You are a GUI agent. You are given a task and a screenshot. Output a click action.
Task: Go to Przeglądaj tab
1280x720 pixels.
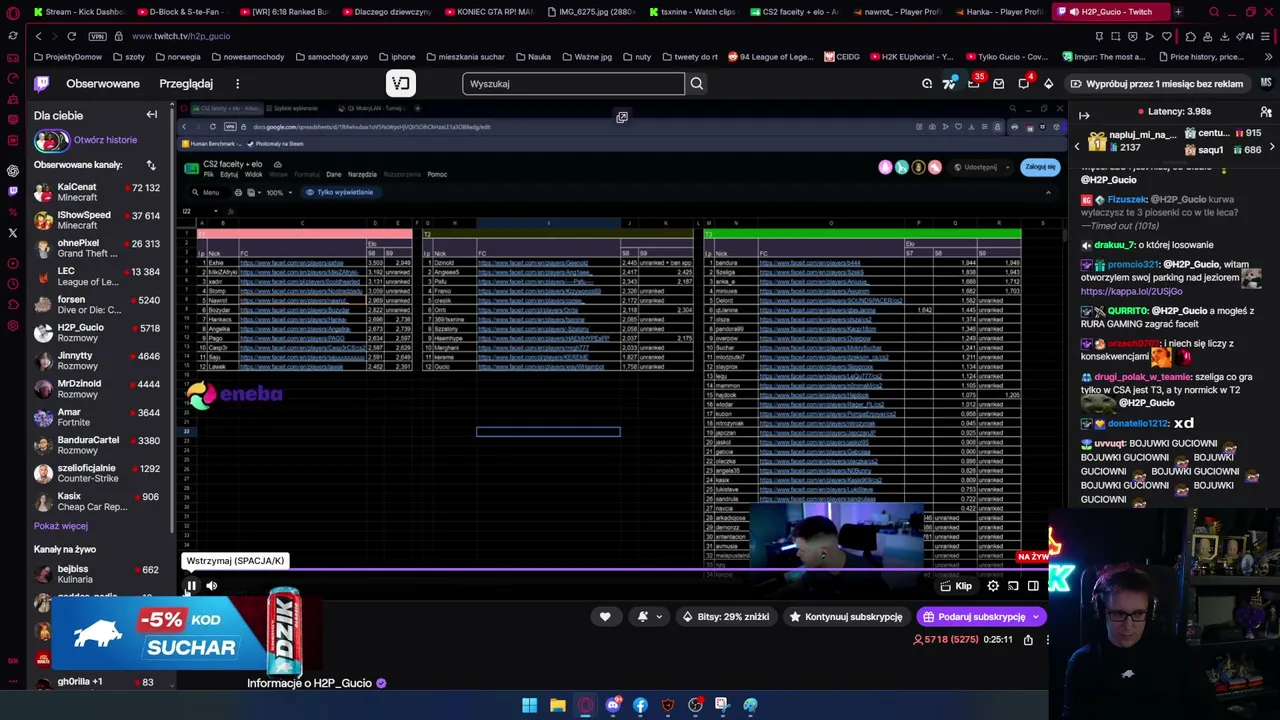[x=186, y=84]
